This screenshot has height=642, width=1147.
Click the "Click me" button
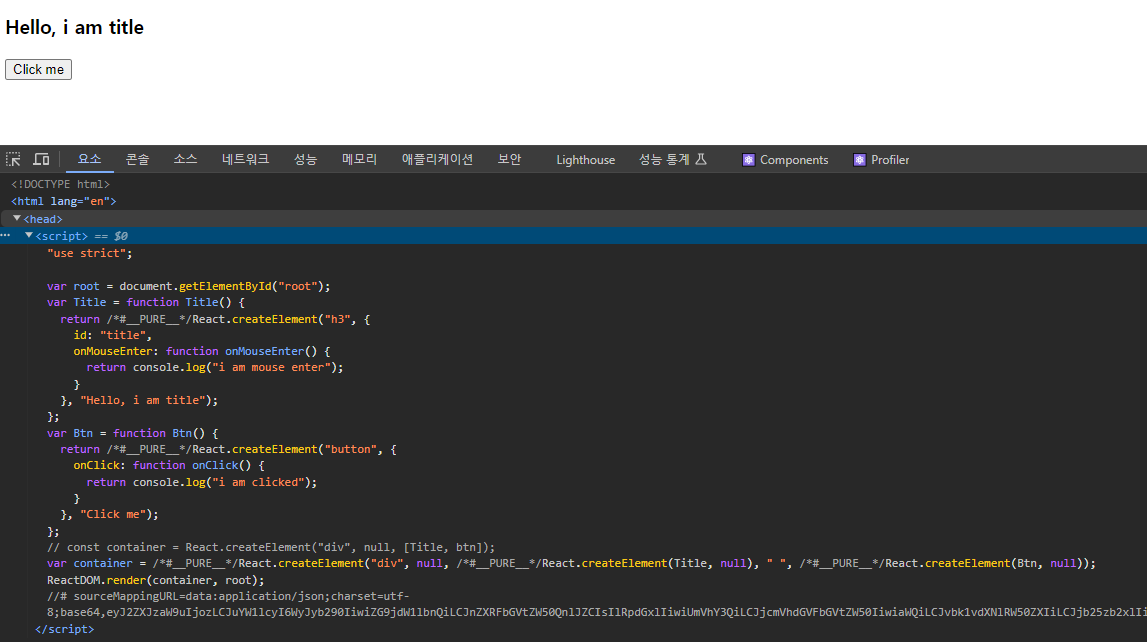pyautogui.click(x=38, y=69)
